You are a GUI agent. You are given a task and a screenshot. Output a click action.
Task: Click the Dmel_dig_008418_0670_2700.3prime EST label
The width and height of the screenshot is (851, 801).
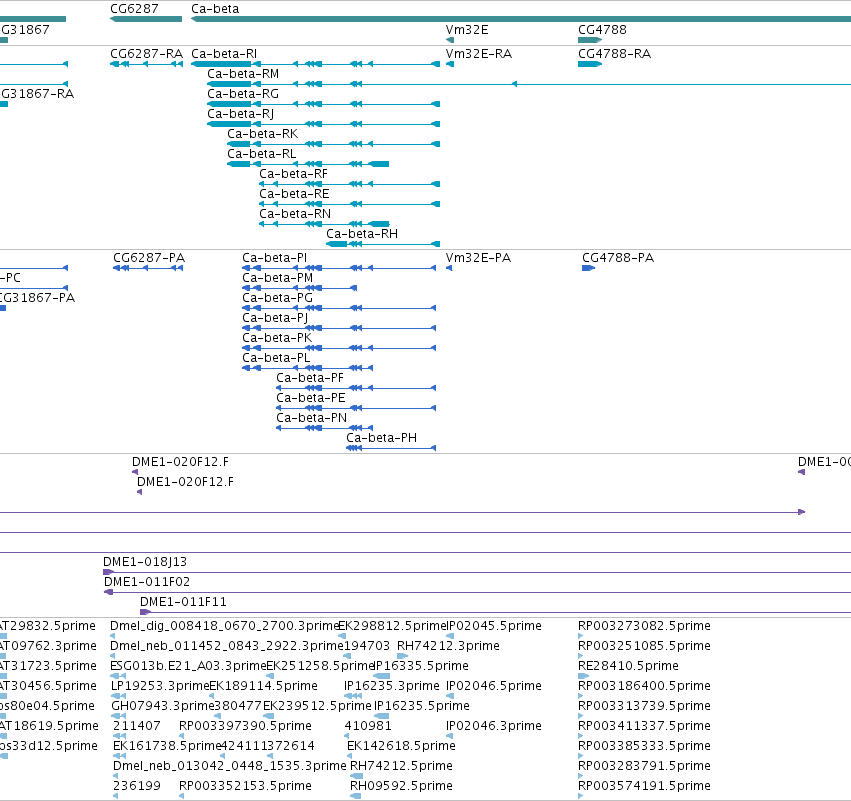point(225,626)
